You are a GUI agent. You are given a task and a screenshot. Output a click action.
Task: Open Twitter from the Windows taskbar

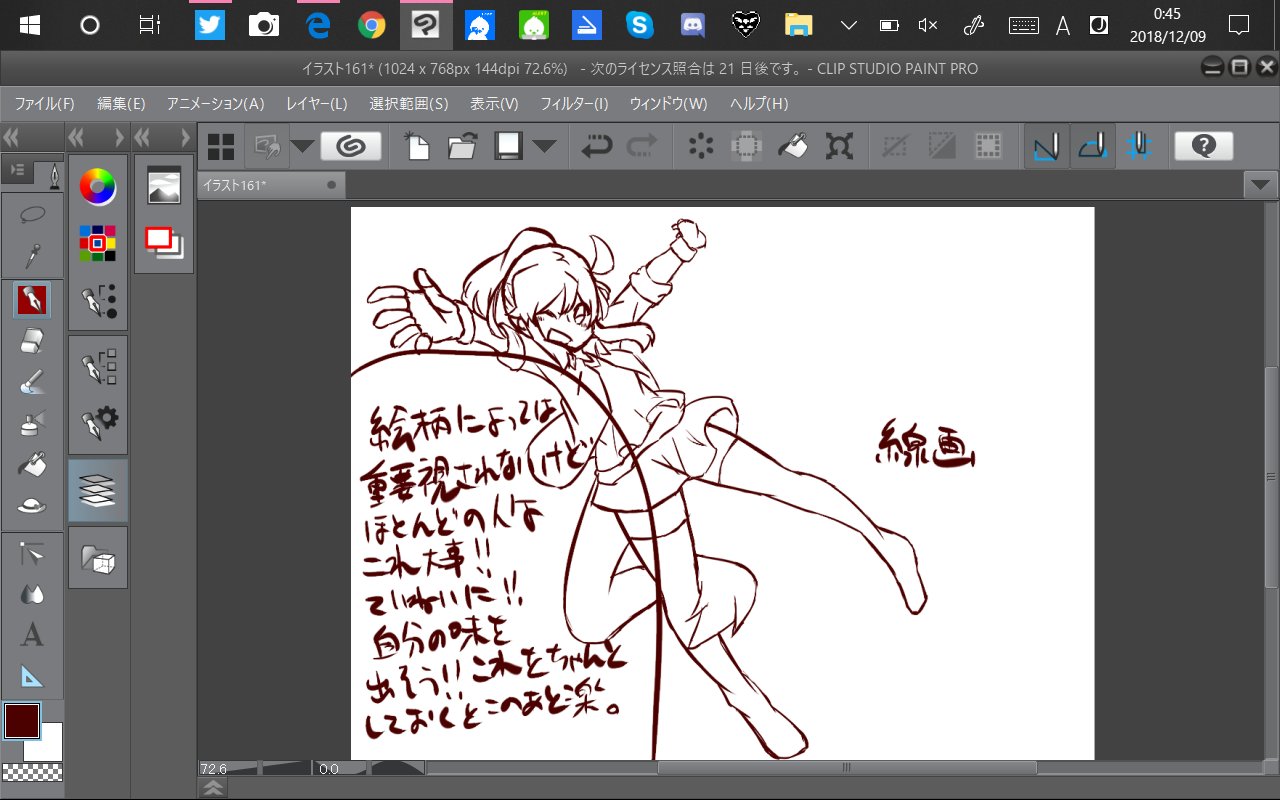[x=210, y=25]
